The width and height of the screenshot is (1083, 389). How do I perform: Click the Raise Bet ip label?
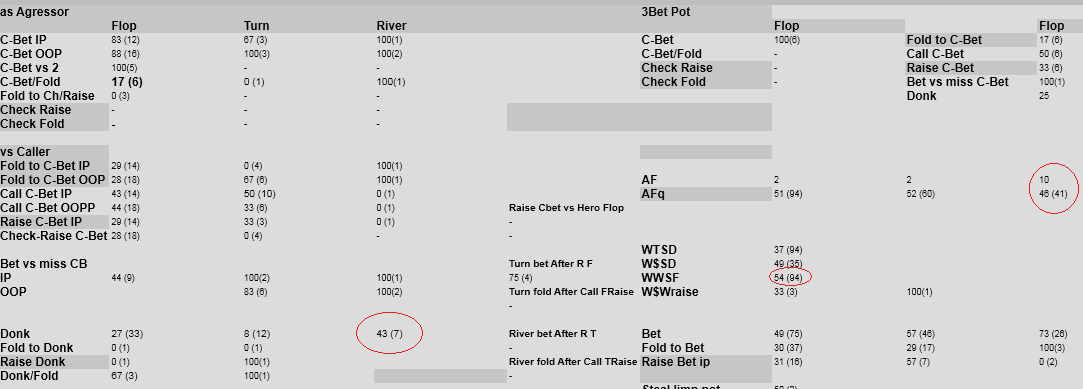(675, 361)
